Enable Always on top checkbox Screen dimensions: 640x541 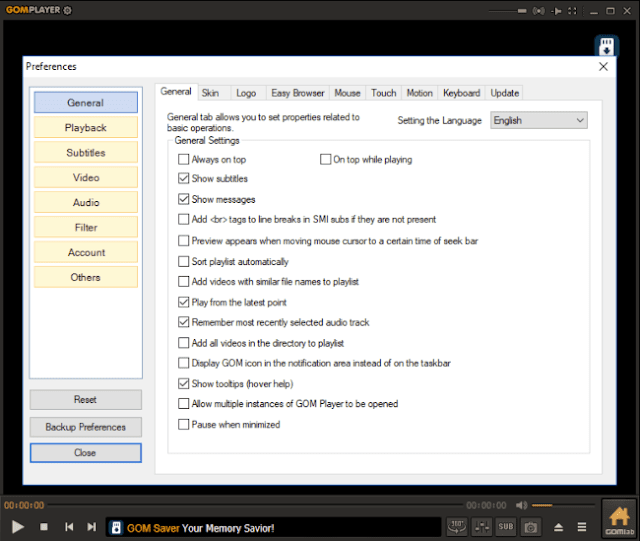tap(184, 159)
